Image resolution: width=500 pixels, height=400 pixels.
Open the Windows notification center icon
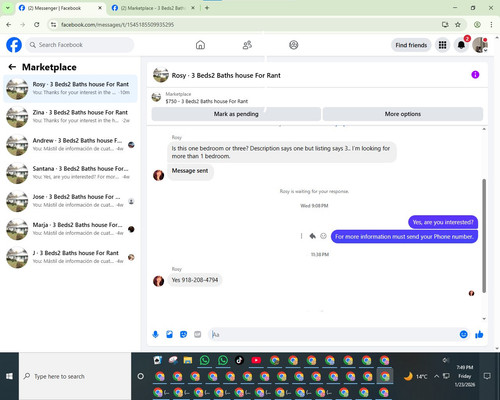click(x=487, y=376)
